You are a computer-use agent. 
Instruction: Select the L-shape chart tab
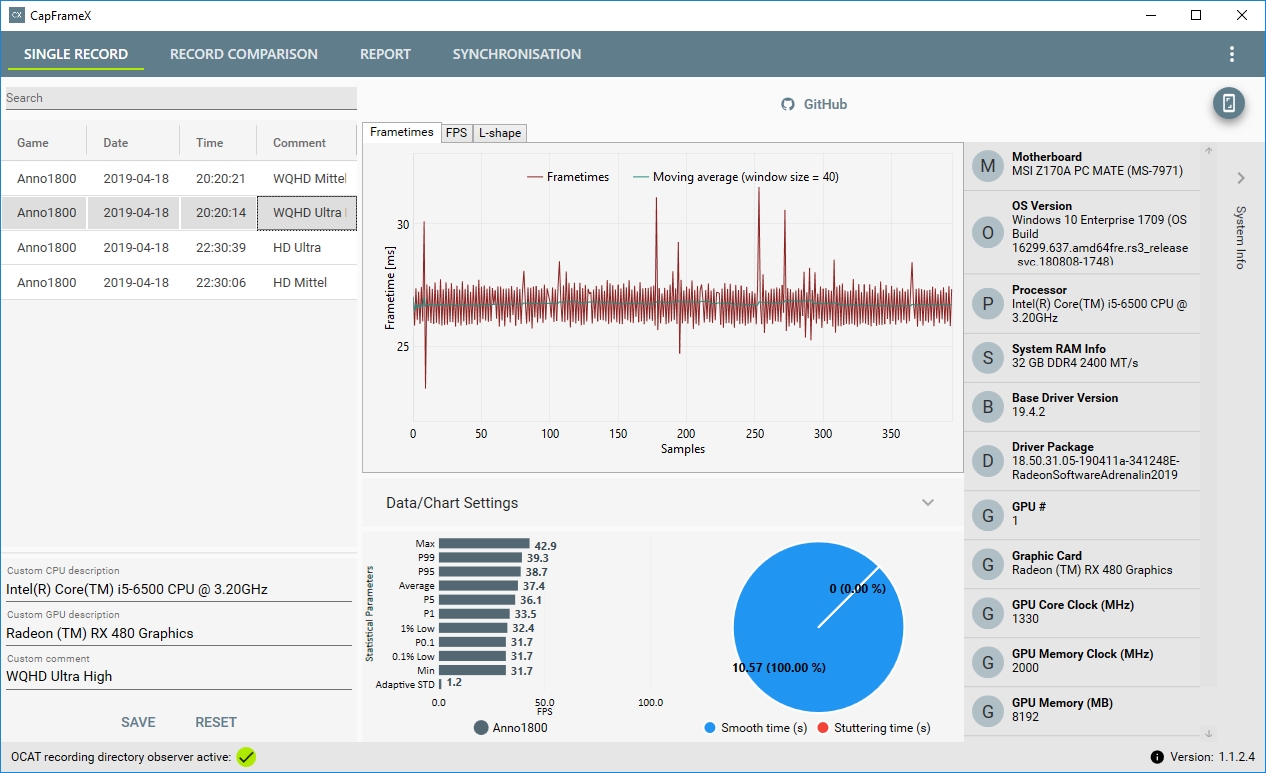[x=499, y=133]
